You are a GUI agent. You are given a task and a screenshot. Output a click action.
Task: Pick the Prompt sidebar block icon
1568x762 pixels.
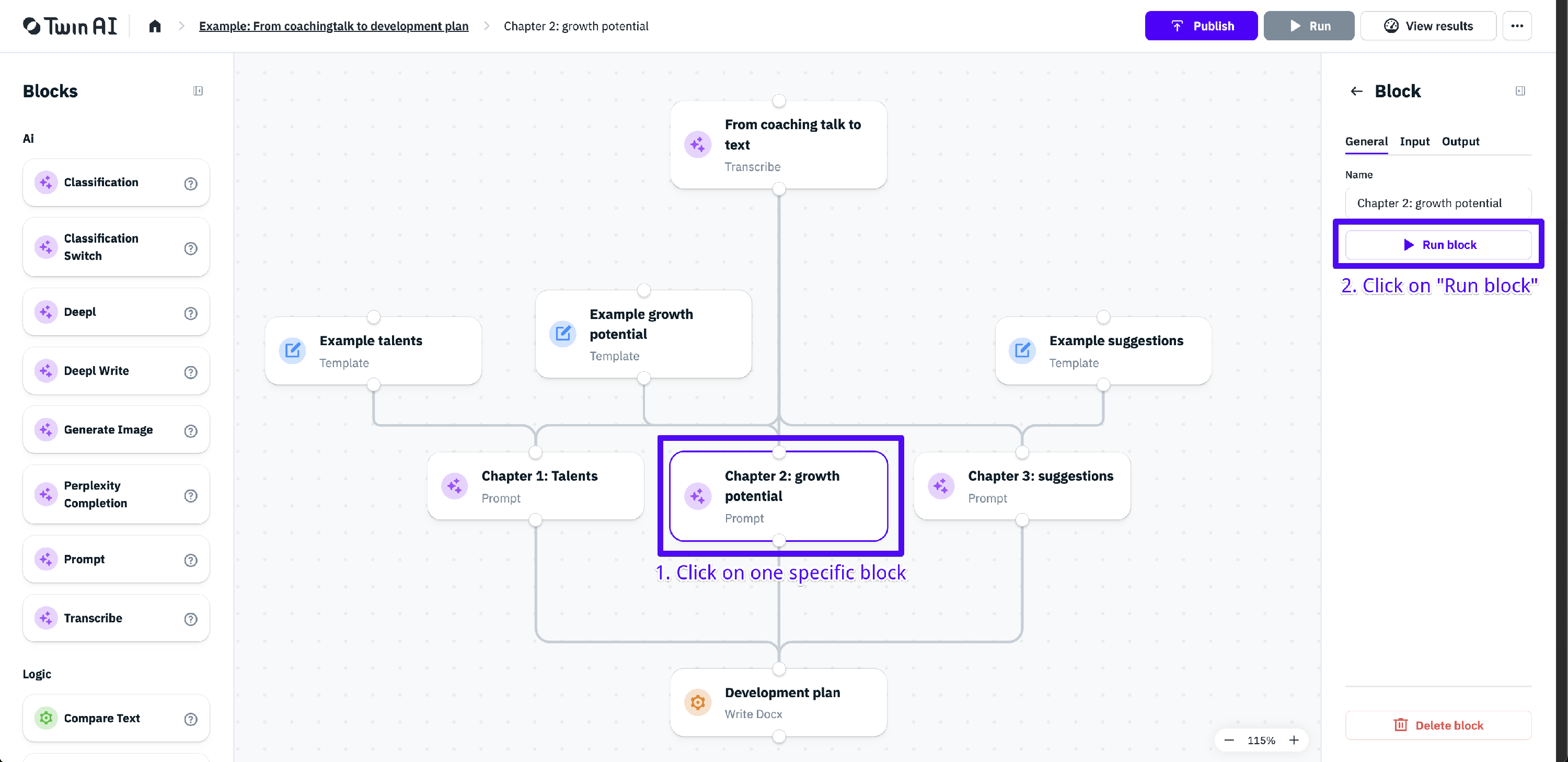pos(45,559)
